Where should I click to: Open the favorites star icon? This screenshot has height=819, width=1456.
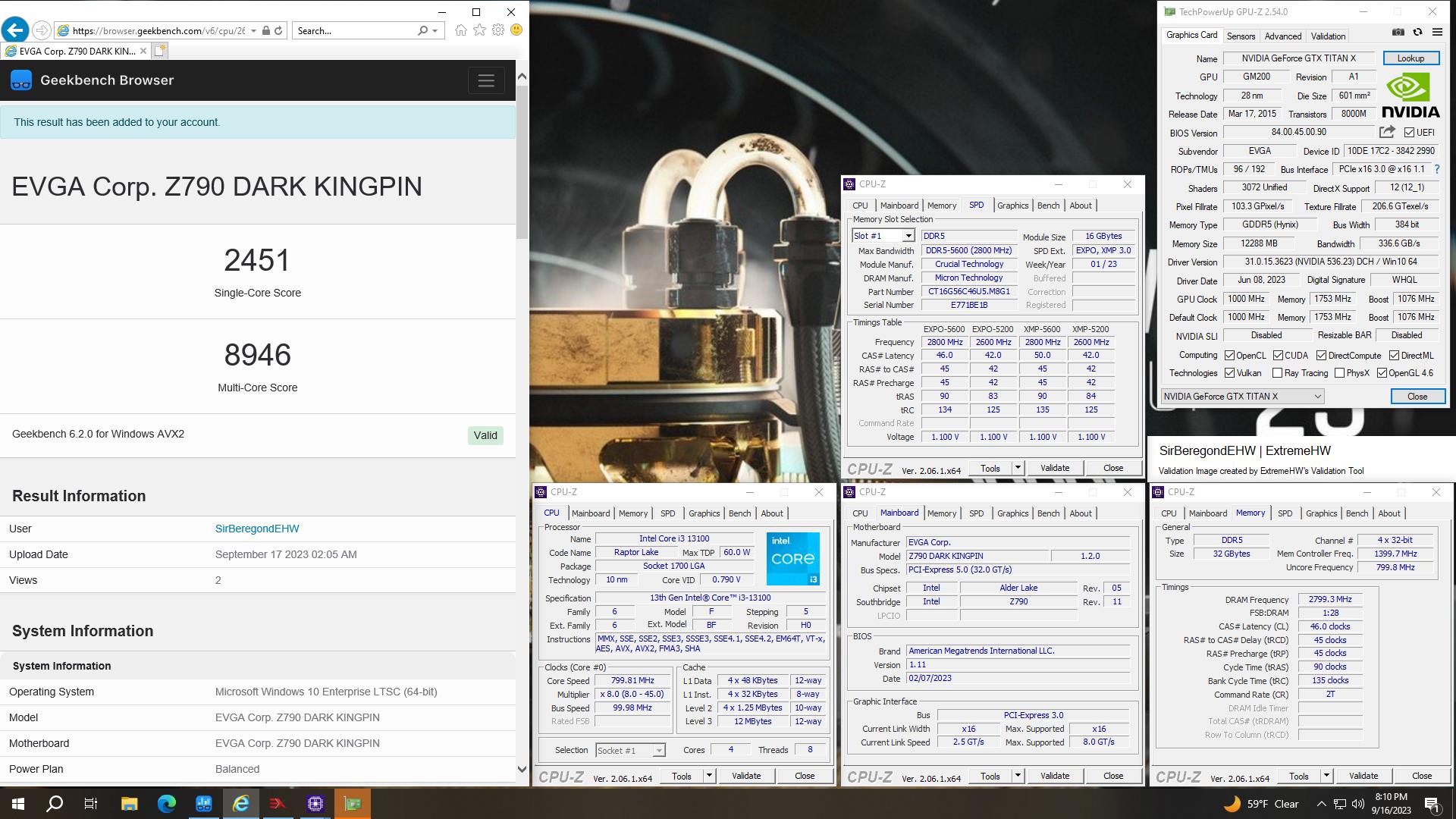coord(479,30)
